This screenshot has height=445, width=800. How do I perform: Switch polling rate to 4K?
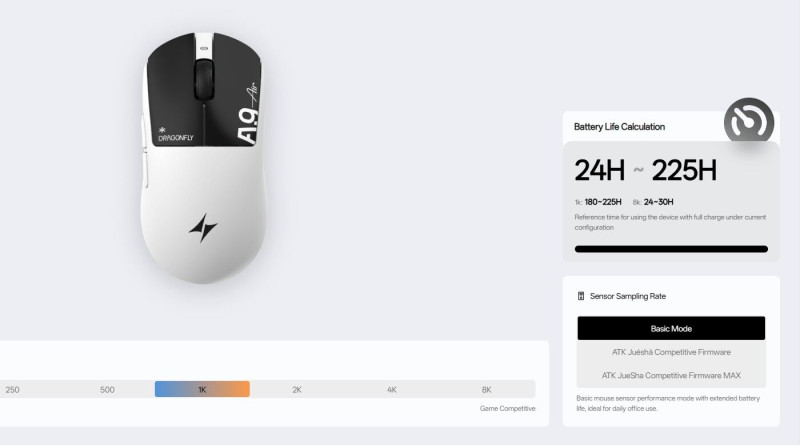click(x=392, y=389)
